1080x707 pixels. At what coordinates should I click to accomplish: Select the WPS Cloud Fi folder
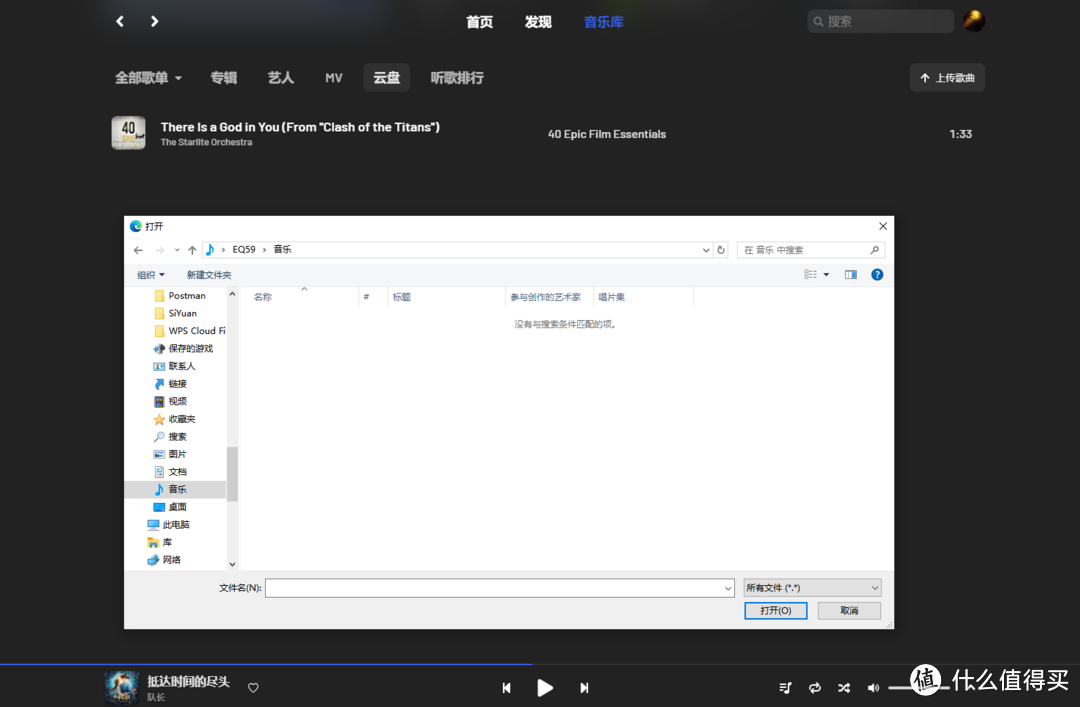coord(190,331)
